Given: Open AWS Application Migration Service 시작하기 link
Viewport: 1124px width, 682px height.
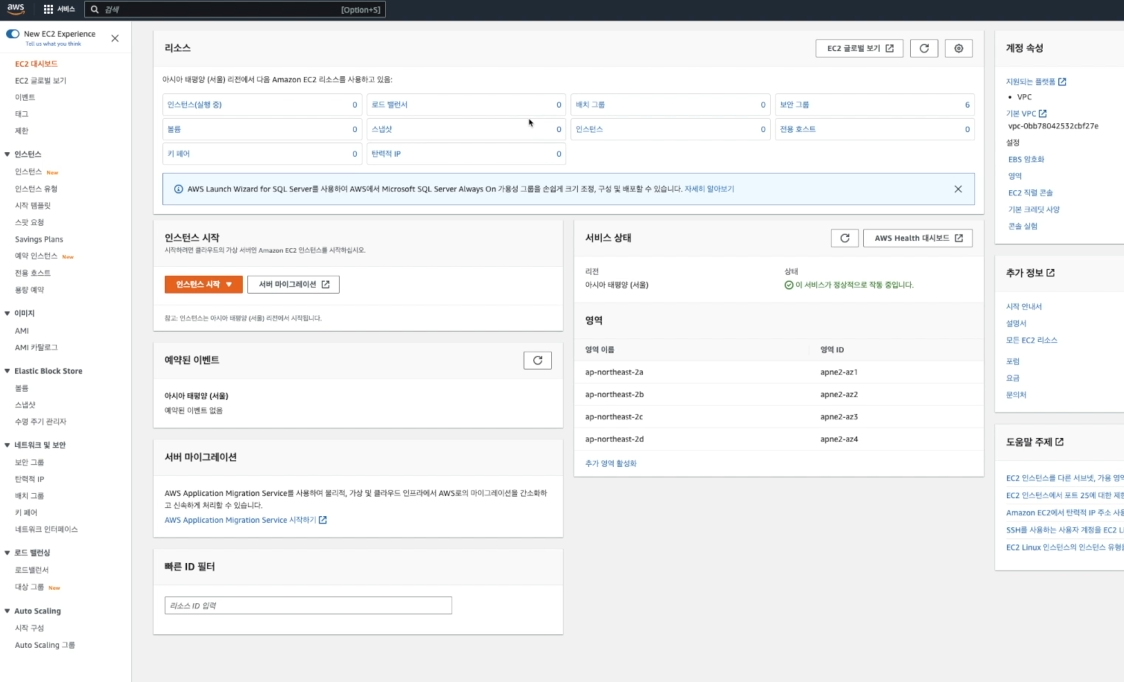Looking at the screenshot, I should click(245, 520).
